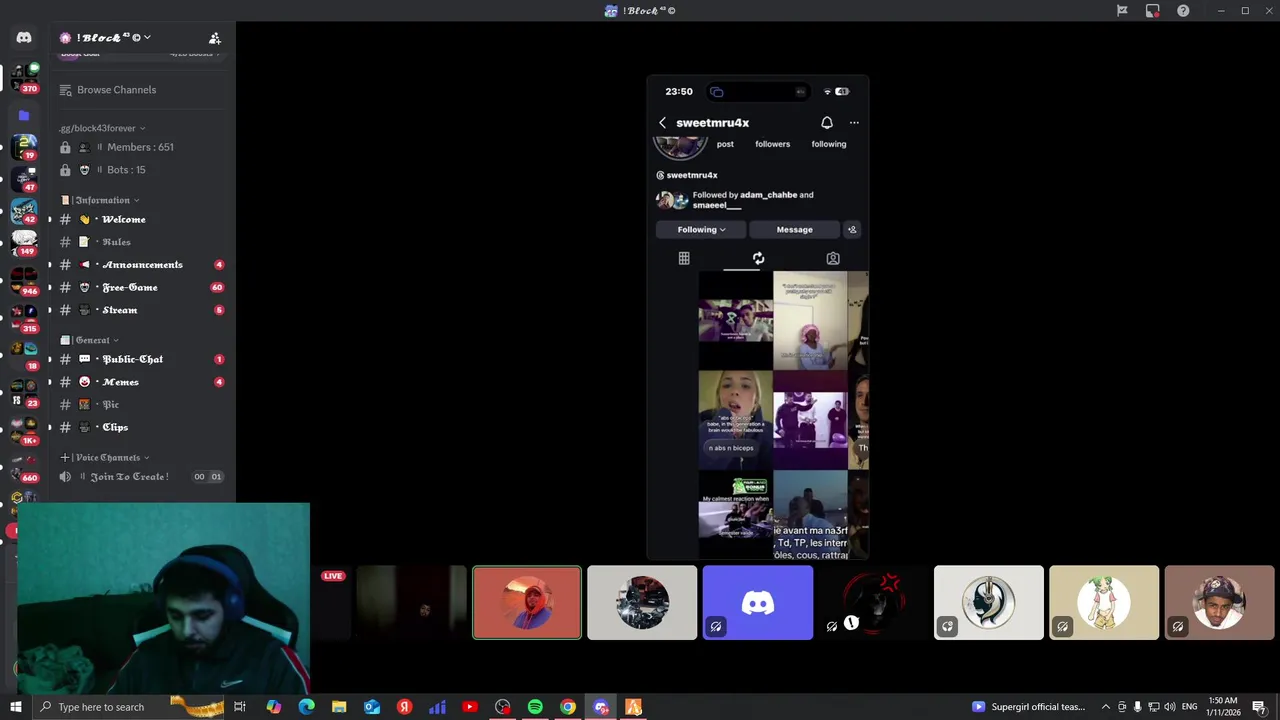Show hidden system tray icons chevron
The height and width of the screenshot is (720, 1280).
pyautogui.click(x=1105, y=707)
